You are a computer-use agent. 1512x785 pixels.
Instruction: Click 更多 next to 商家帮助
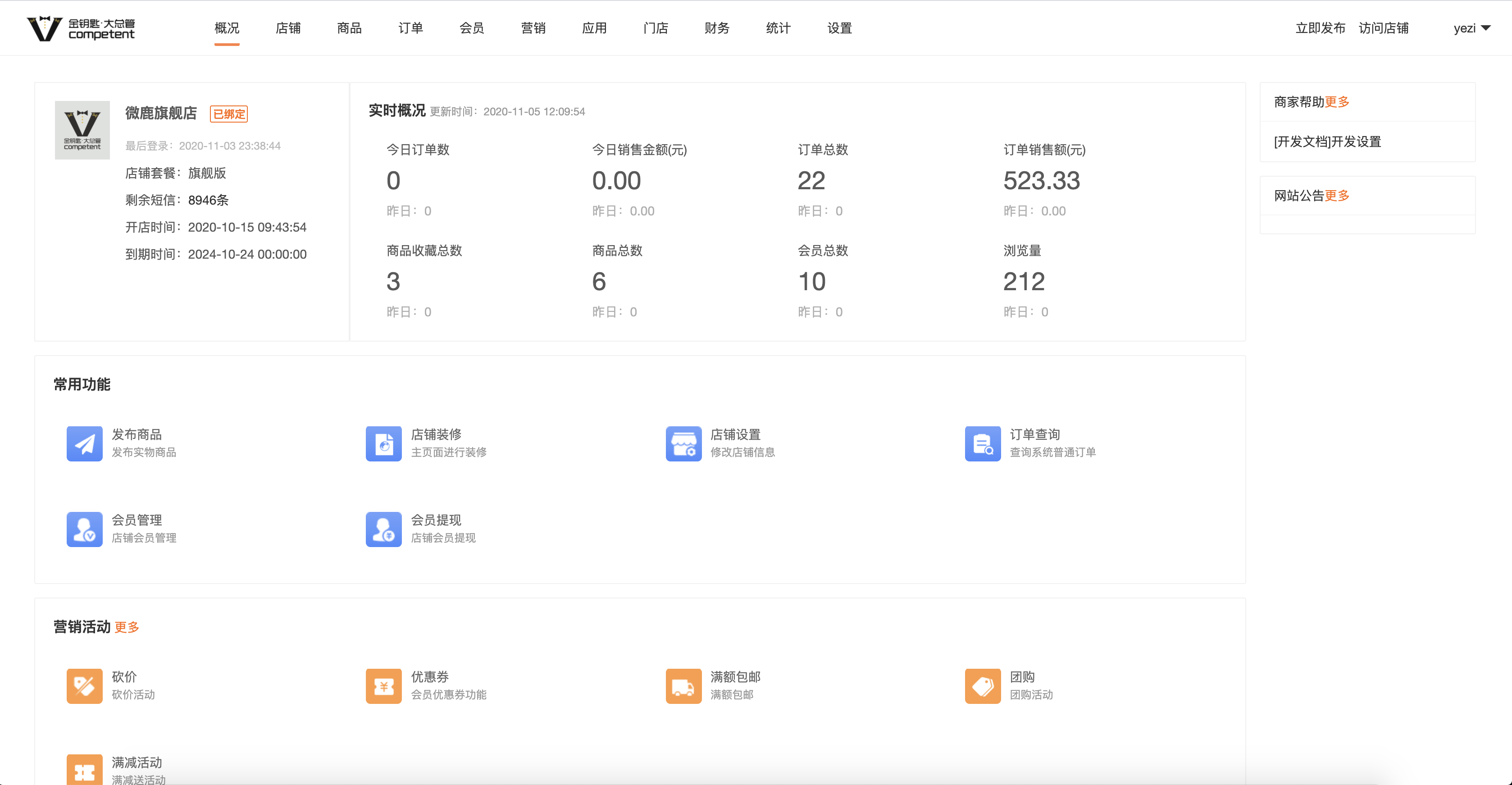tap(1337, 102)
